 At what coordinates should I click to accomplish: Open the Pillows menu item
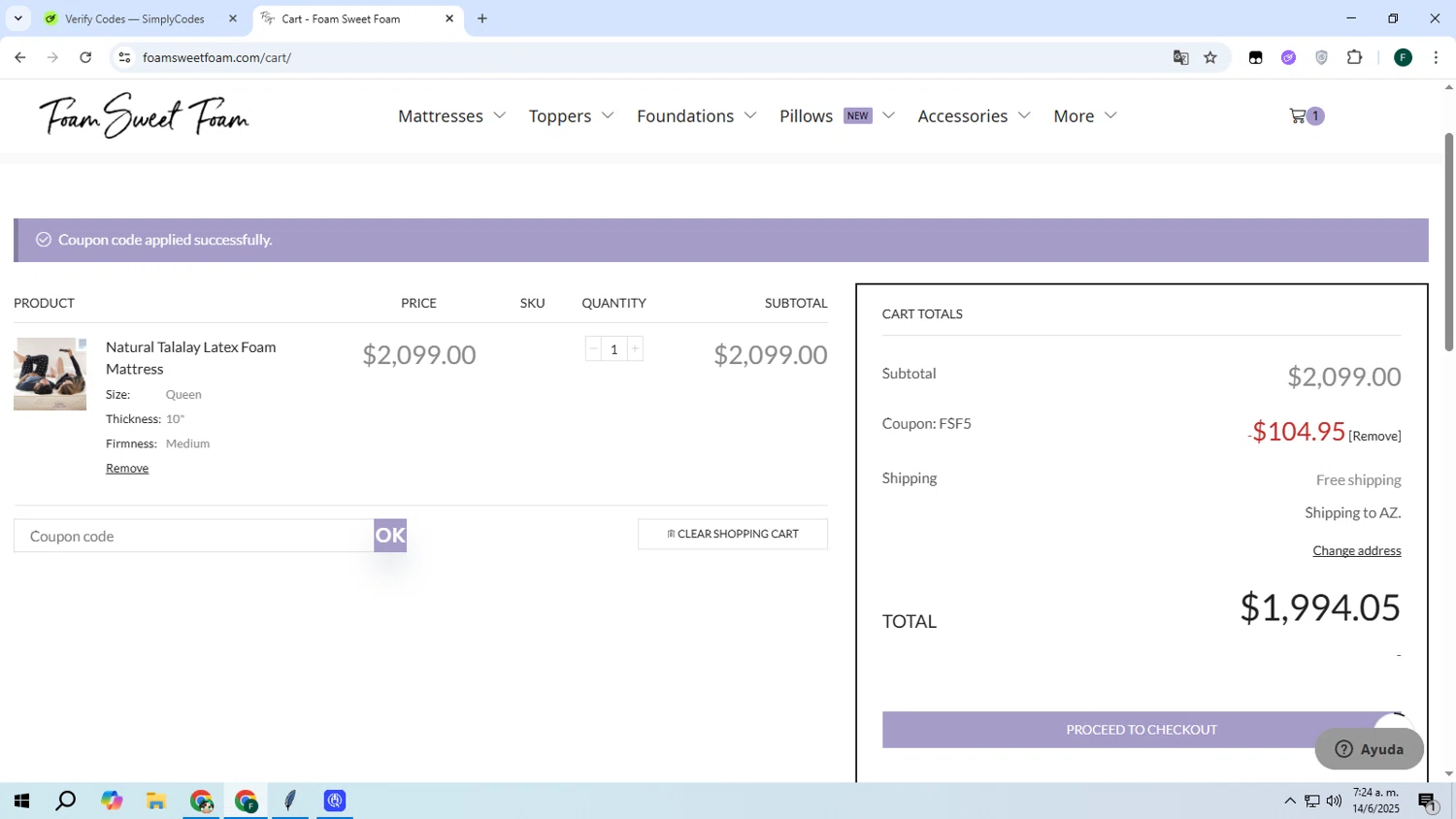806,115
